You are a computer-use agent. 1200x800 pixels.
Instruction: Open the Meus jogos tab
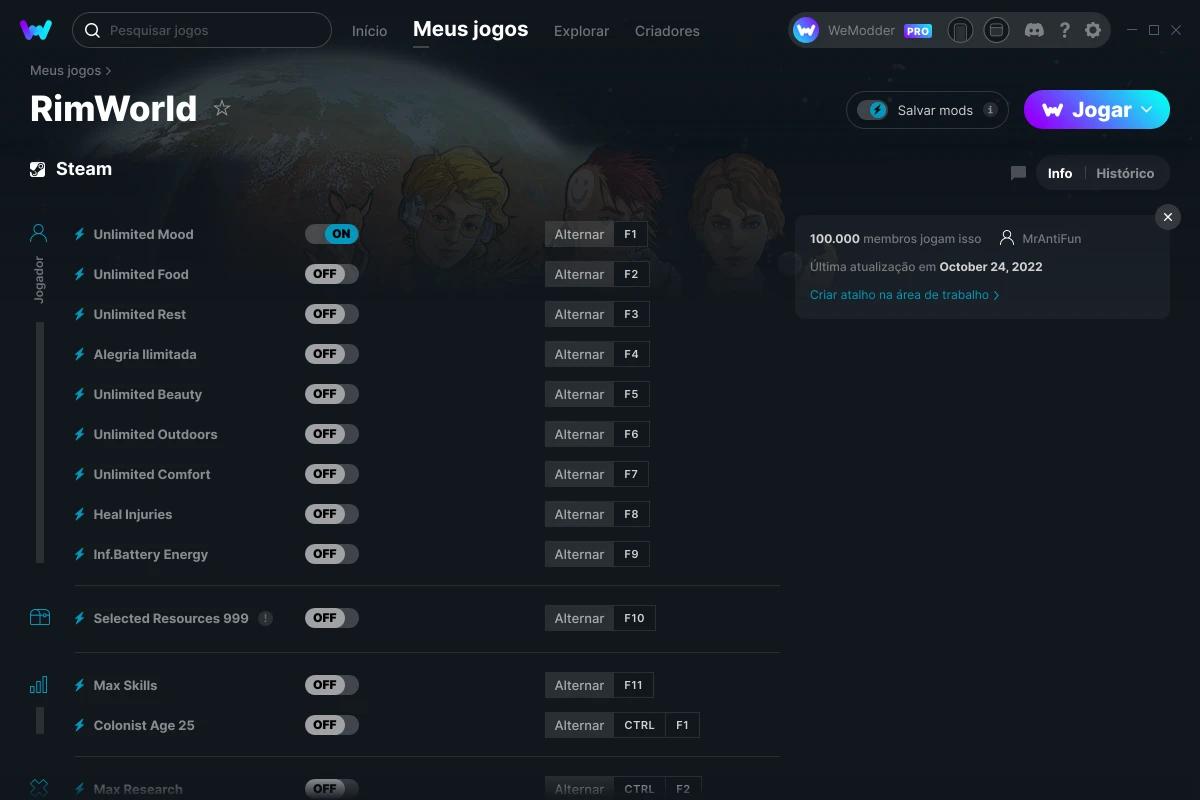coord(471,30)
